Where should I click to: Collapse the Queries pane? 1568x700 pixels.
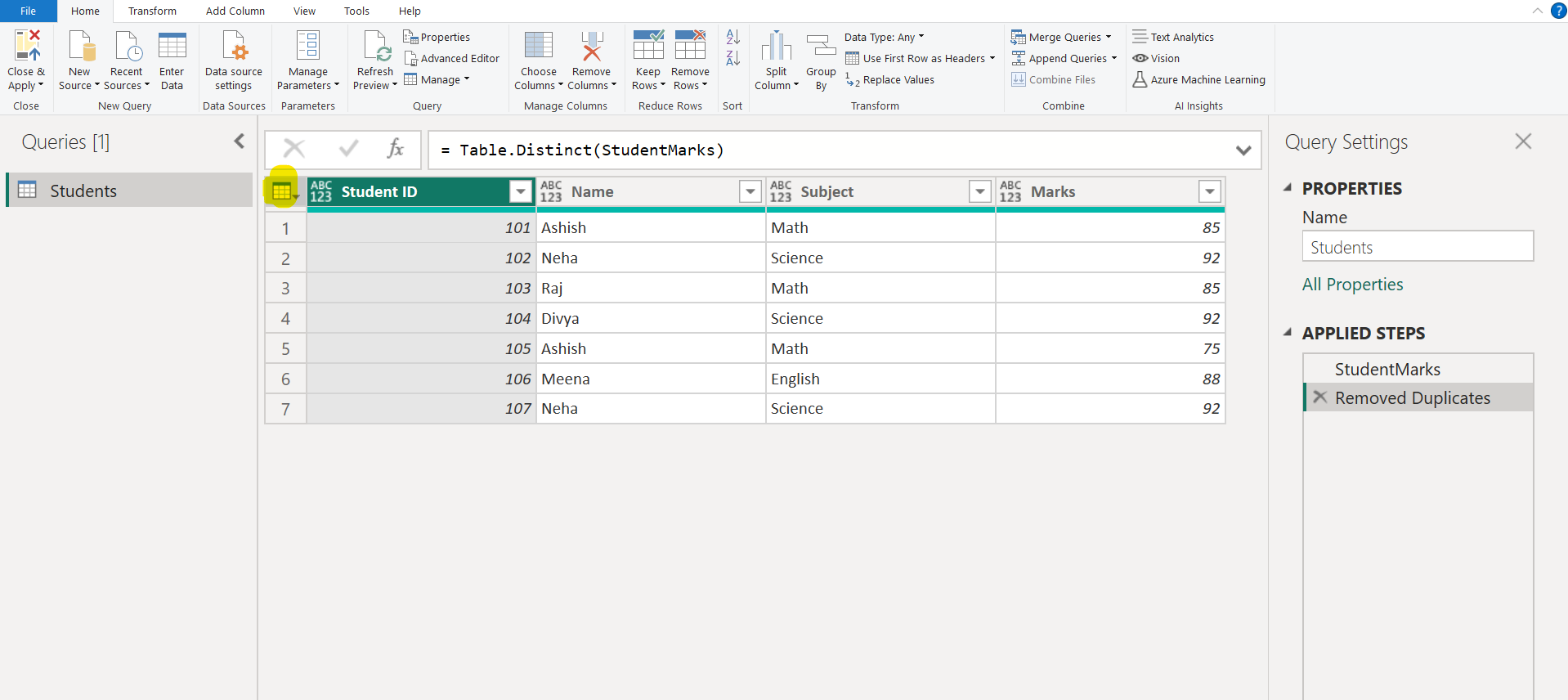click(x=239, y=141)
